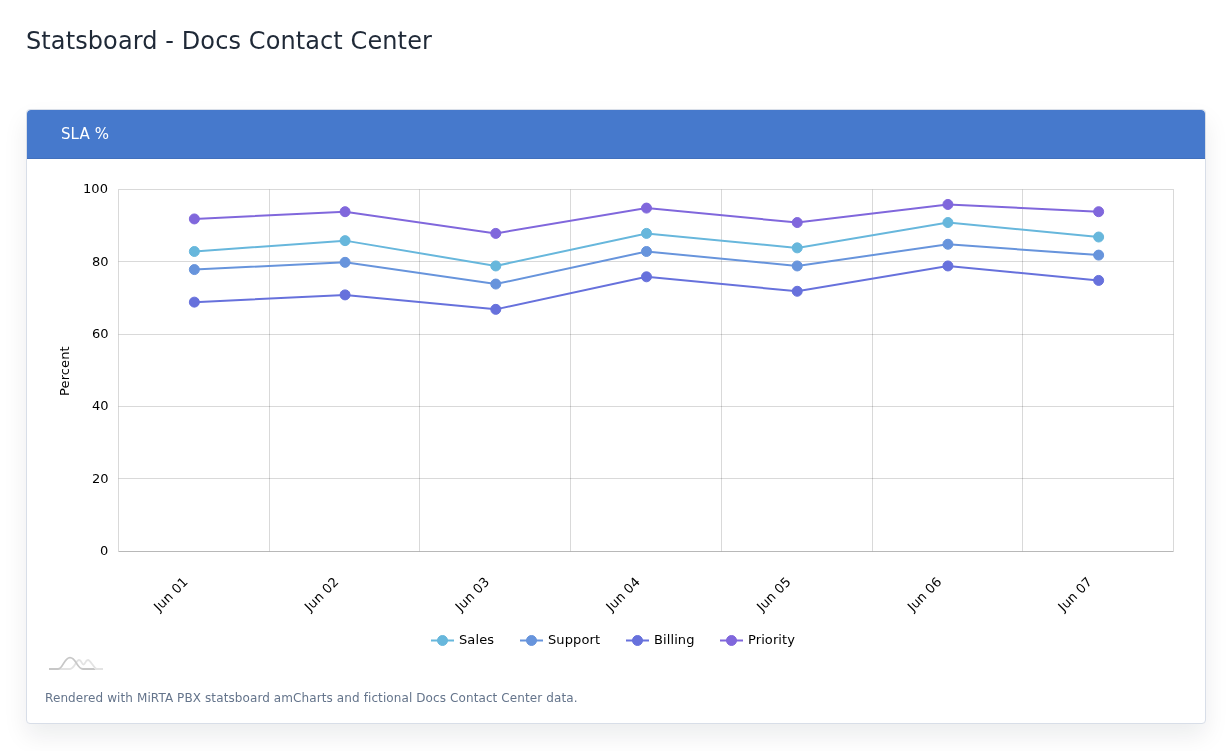This screenshot has width=1232, height=751.
Task: Click the Statsboard - Docs Contact Center title
Action: [229, 41]
